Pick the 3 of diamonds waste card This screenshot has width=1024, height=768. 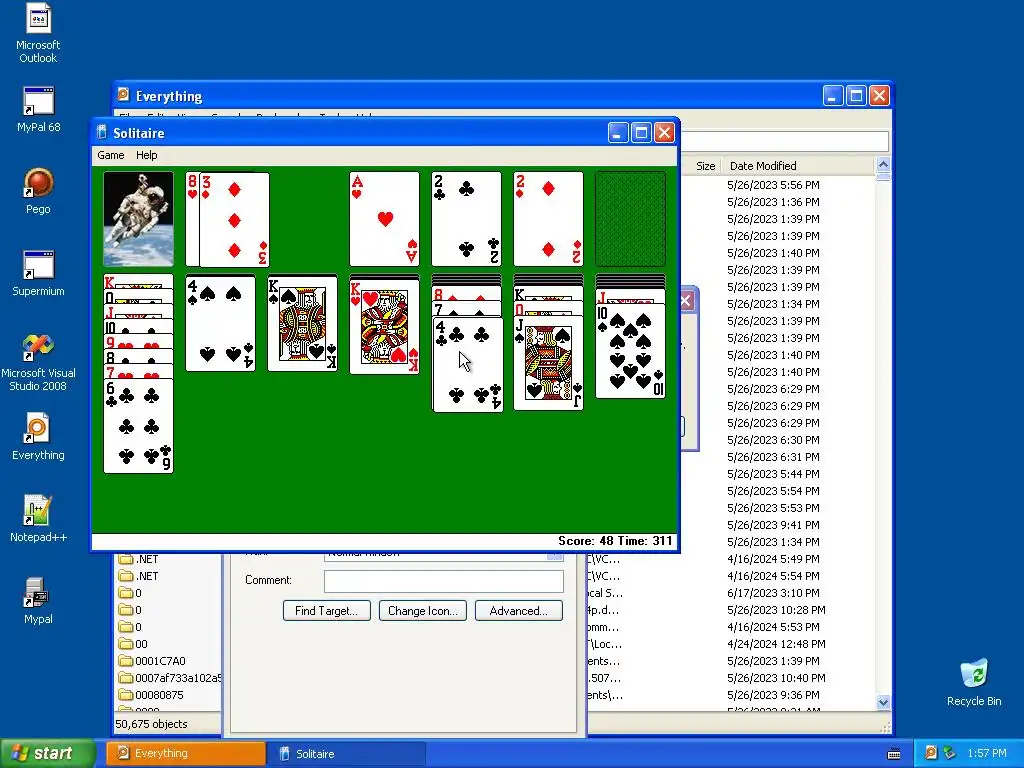tap(234, 219)
